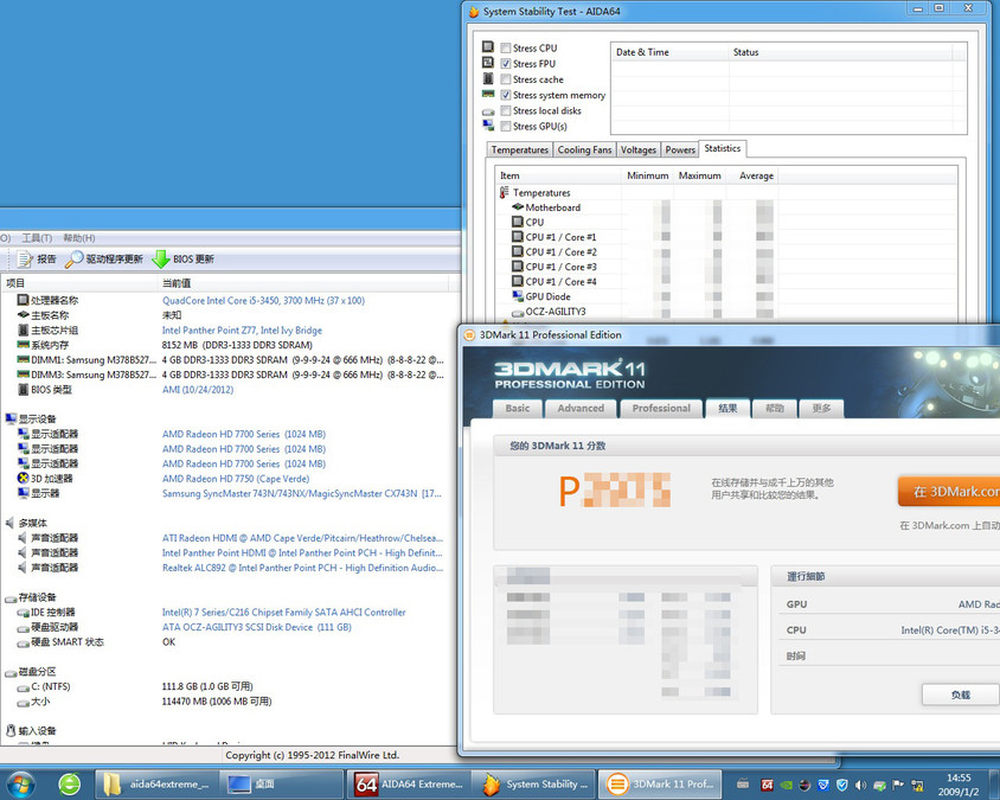Select the Motherboard temperature row
This screenshot has width=1000, height=800.
(552, 207)
